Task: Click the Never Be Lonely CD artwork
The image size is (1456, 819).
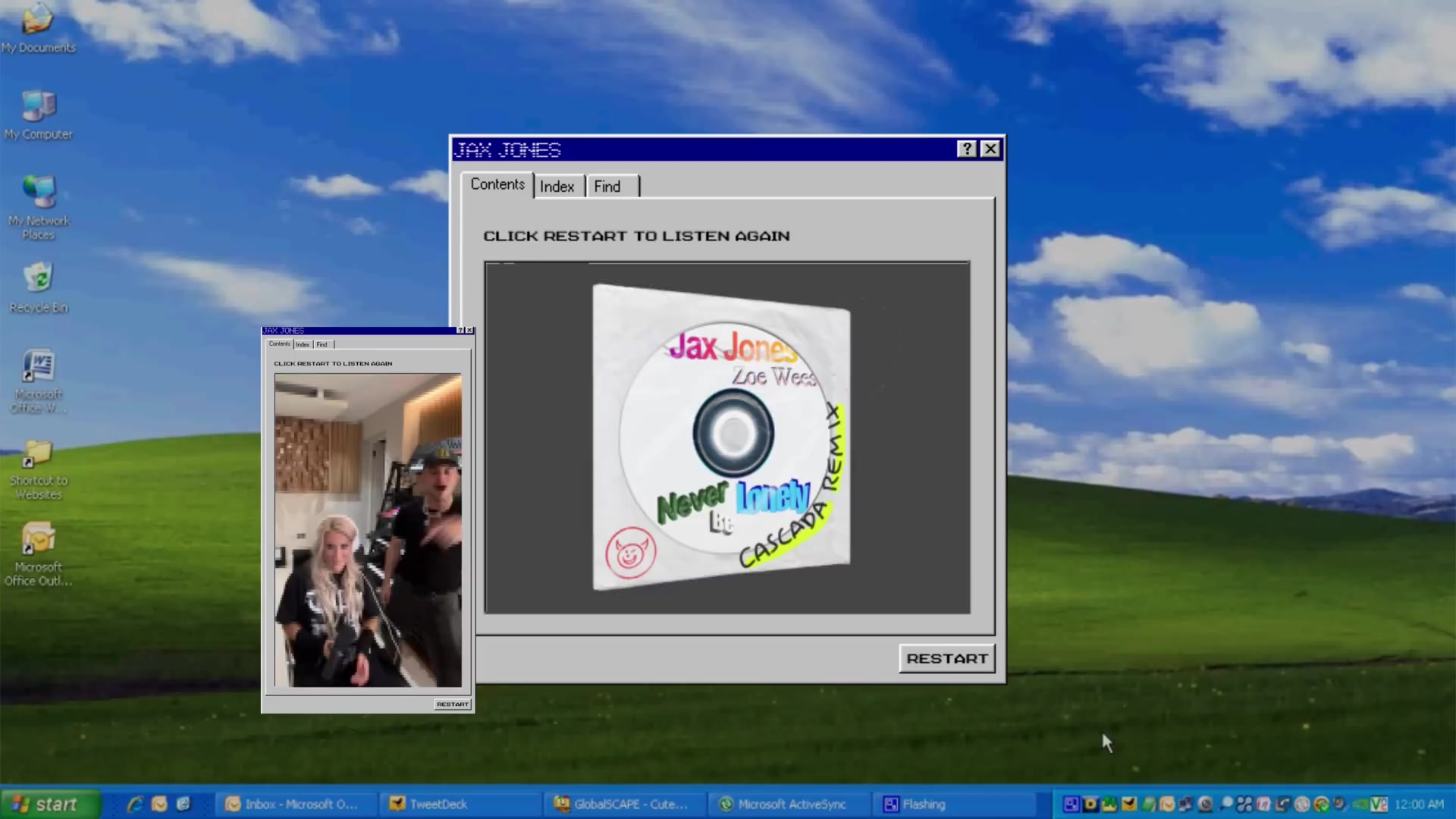Action: click(x=721, y=437)
